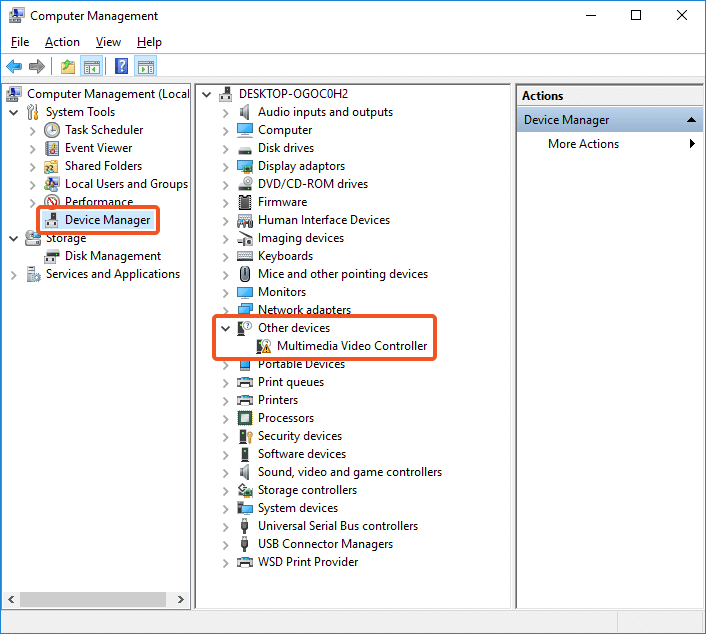Click the left pane horizontal scrollbar thumb
This screenshot has height=634, width=706.
pyautogui.click(x=93, y=599)
